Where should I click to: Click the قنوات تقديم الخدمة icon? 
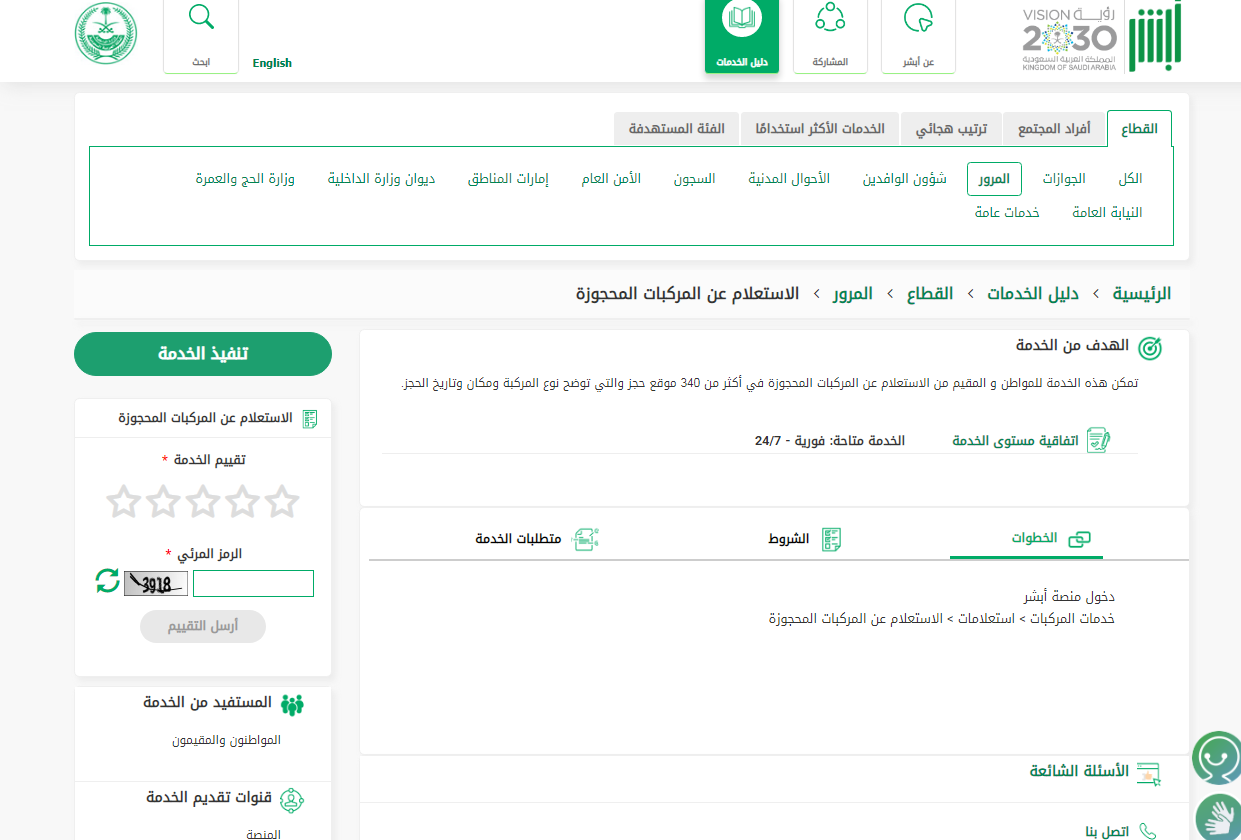(291, 799)
